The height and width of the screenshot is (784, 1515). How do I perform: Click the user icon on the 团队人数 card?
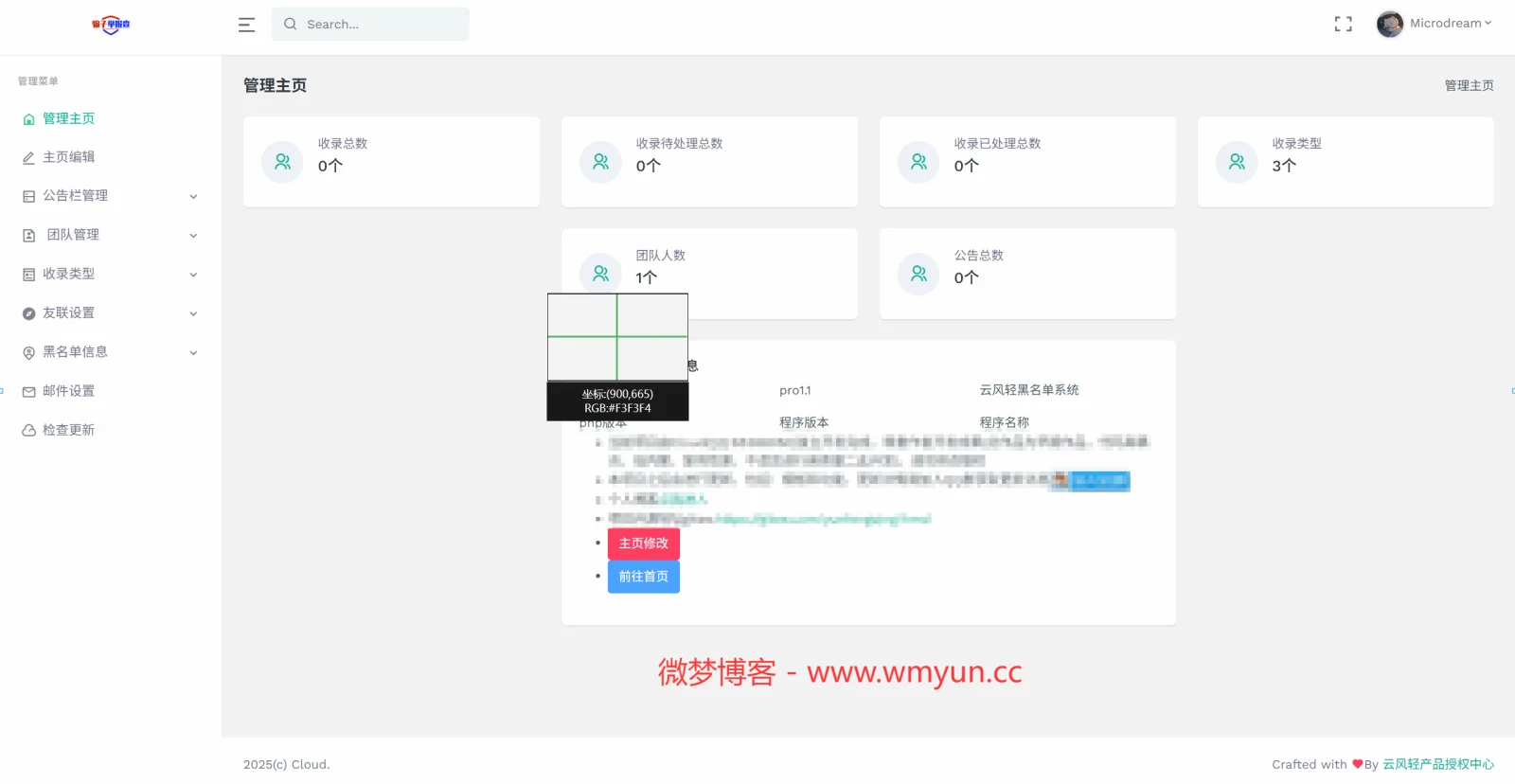click(600, 274)
